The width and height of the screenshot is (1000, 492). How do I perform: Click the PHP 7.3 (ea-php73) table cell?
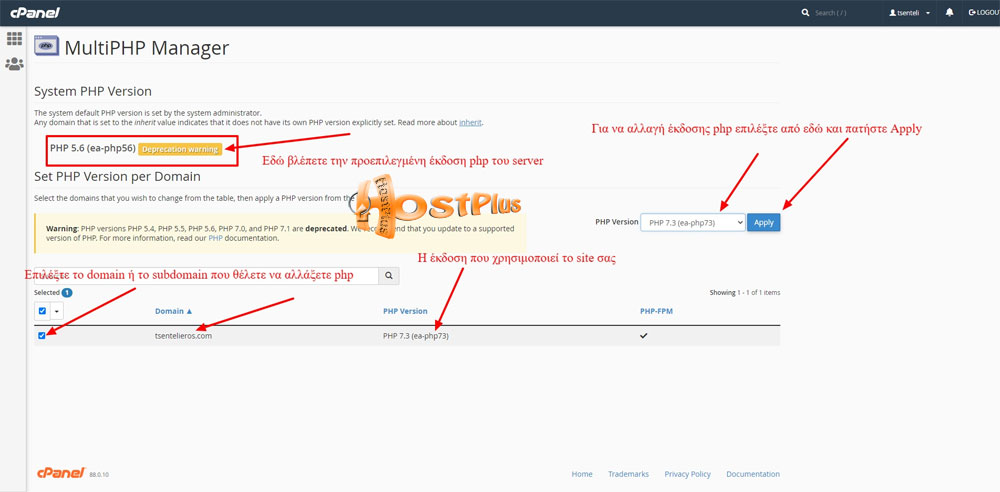pos(416,336)
